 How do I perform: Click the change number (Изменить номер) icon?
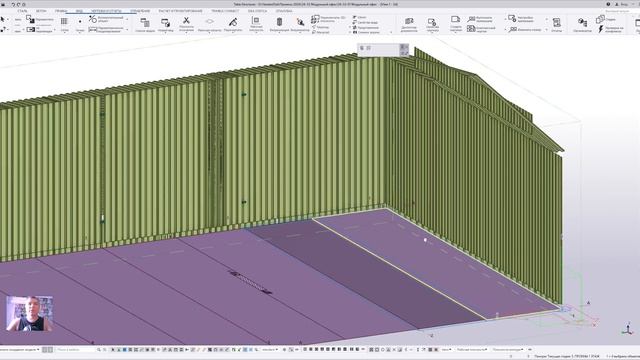click(513, 29)
